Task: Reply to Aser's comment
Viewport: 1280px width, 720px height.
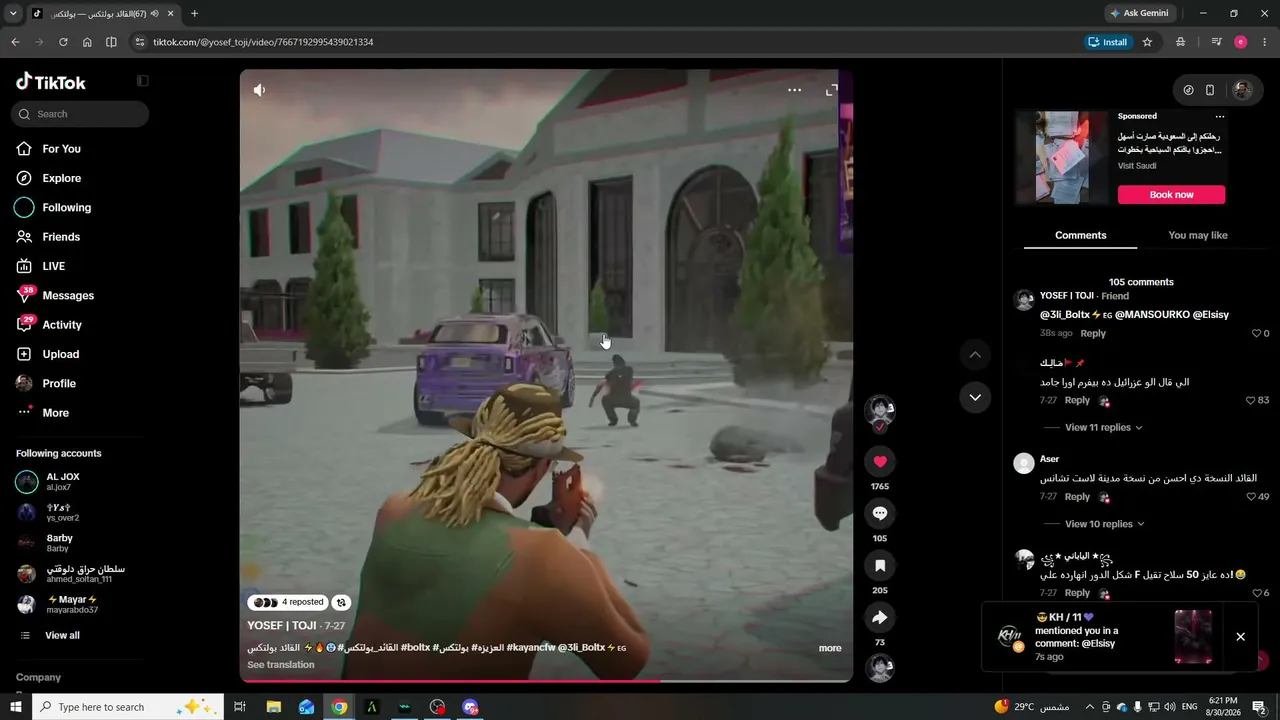Action: pyautogui.click(x=1077, y=497)
